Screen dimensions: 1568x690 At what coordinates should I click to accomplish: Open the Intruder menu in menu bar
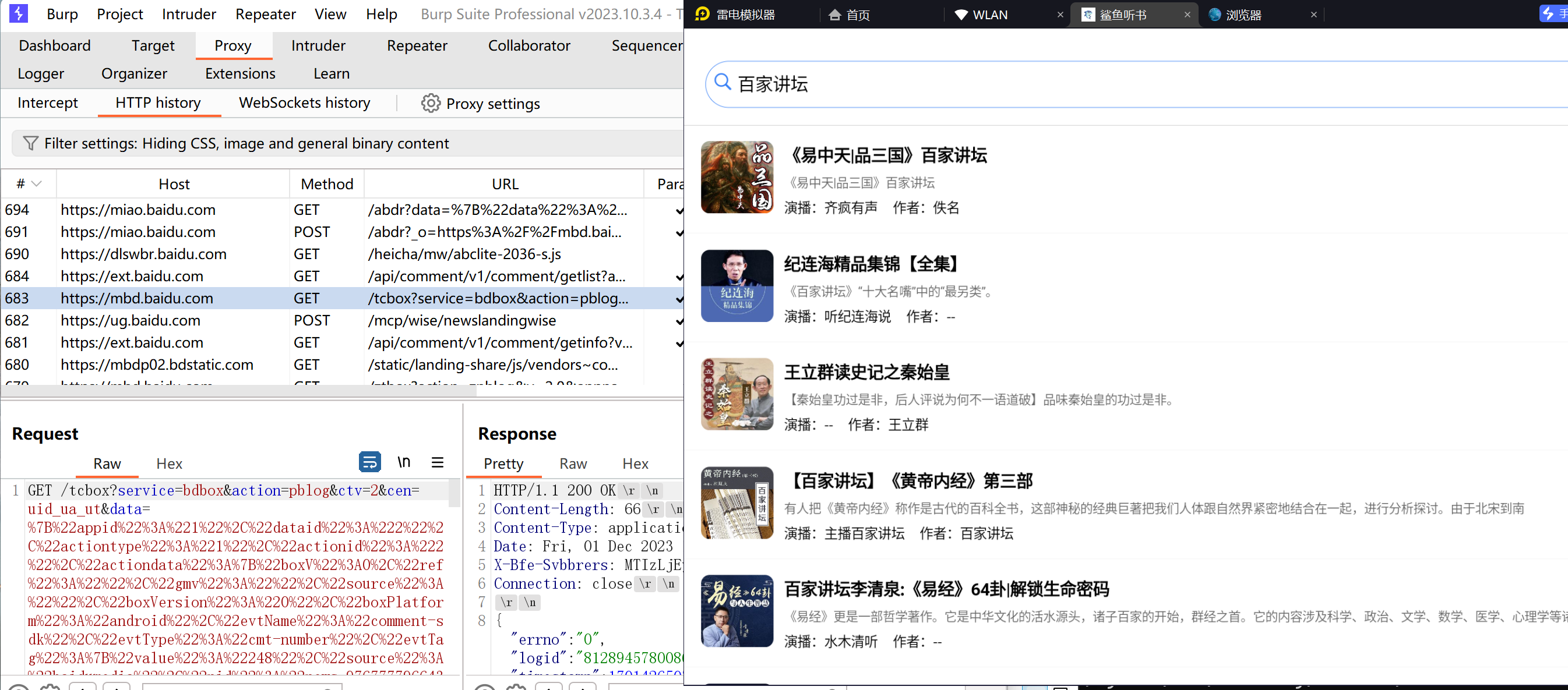(189, 14)
